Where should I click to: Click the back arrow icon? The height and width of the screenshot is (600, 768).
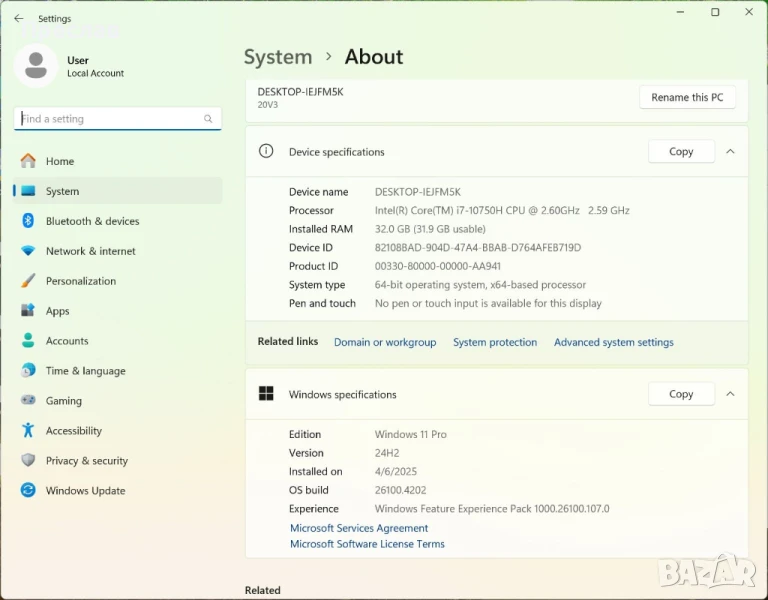tap(18, 18)
